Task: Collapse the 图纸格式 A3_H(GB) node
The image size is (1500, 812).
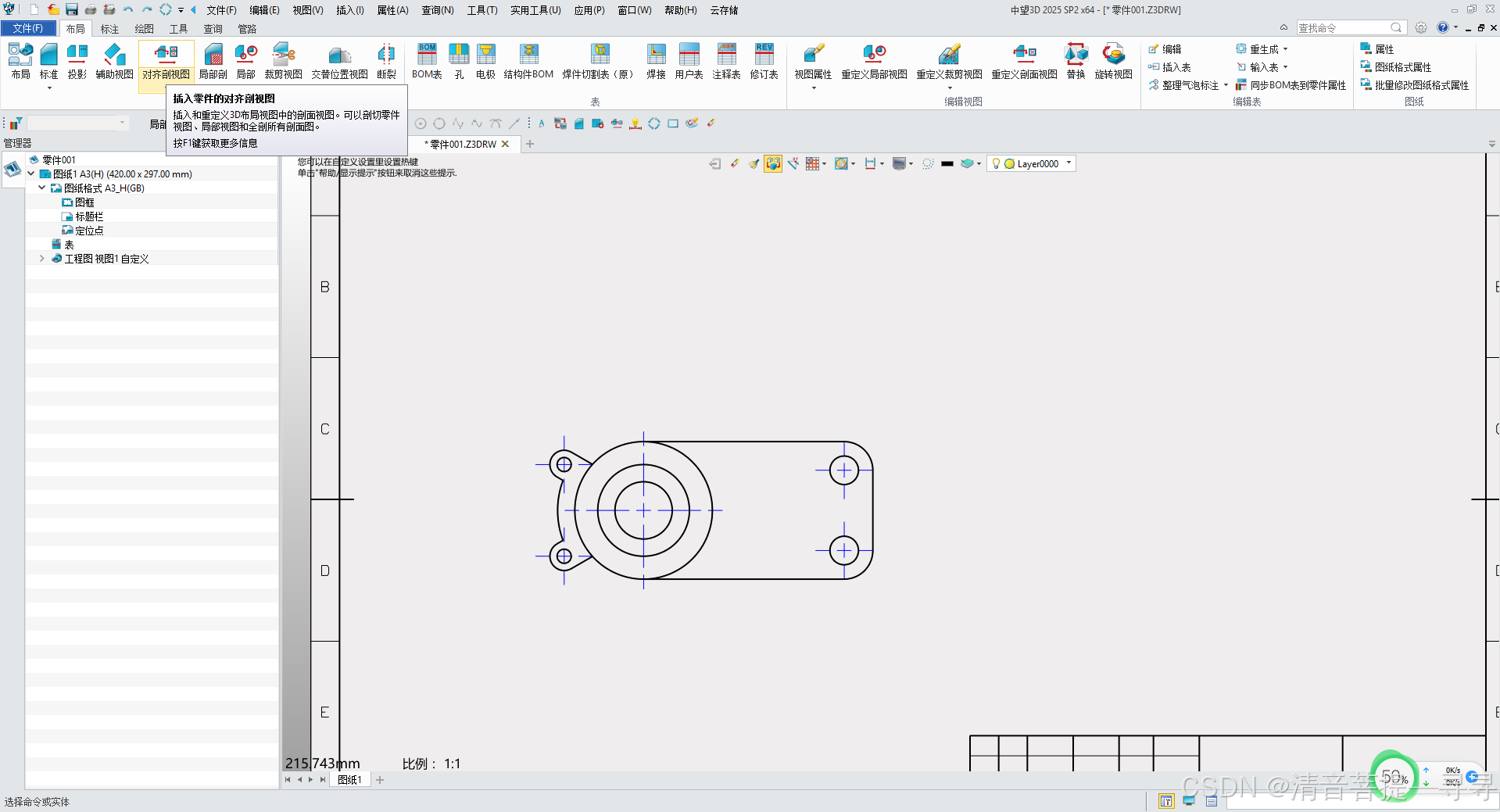Action: (42, 188)
